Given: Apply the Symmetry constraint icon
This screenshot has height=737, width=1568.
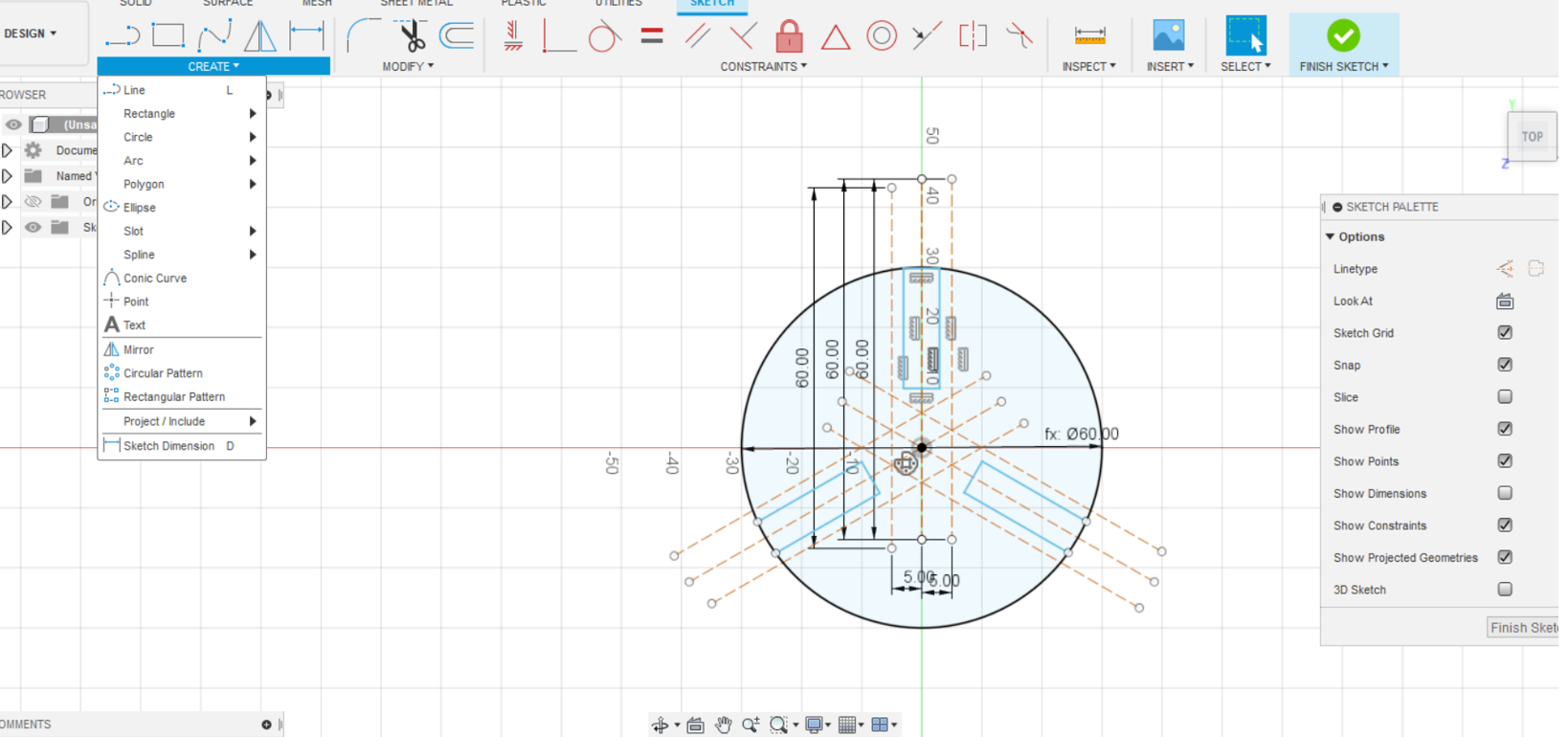Looking at the screenshot, I should click(973, 36).
